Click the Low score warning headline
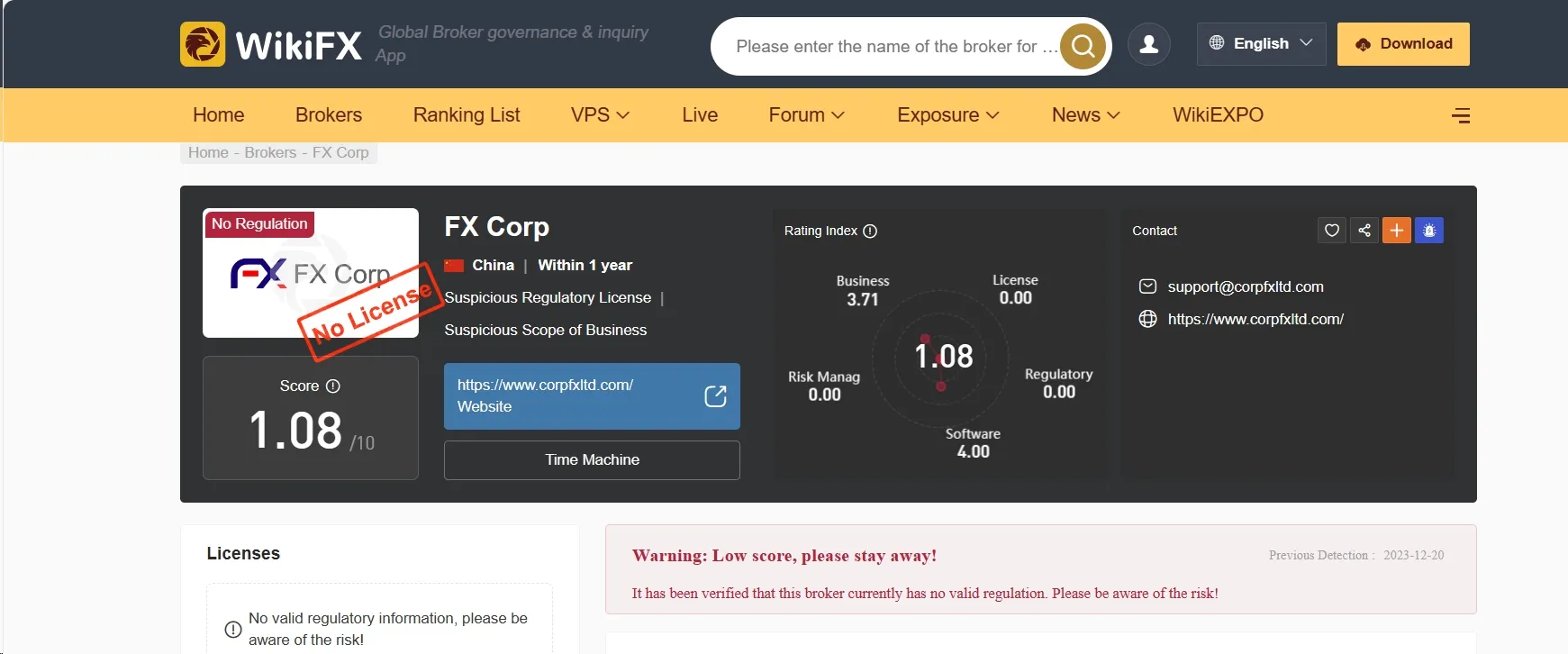Viewport: 1568px width, 654px height. coord(784,556)
